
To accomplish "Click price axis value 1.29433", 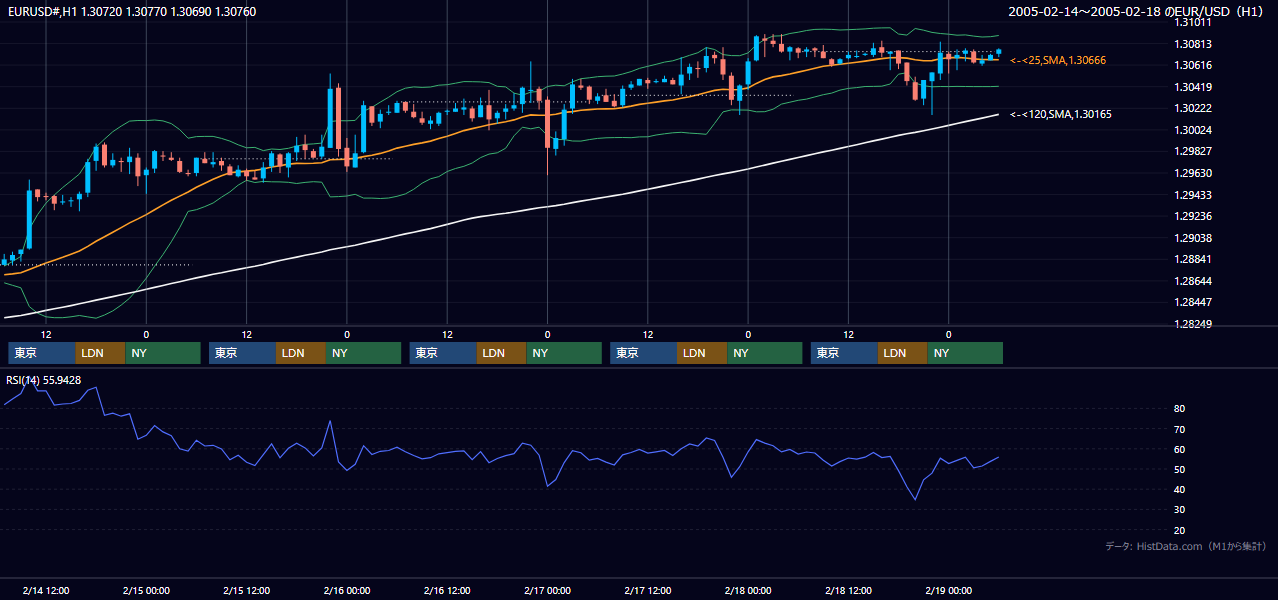I will [1192, 196].
